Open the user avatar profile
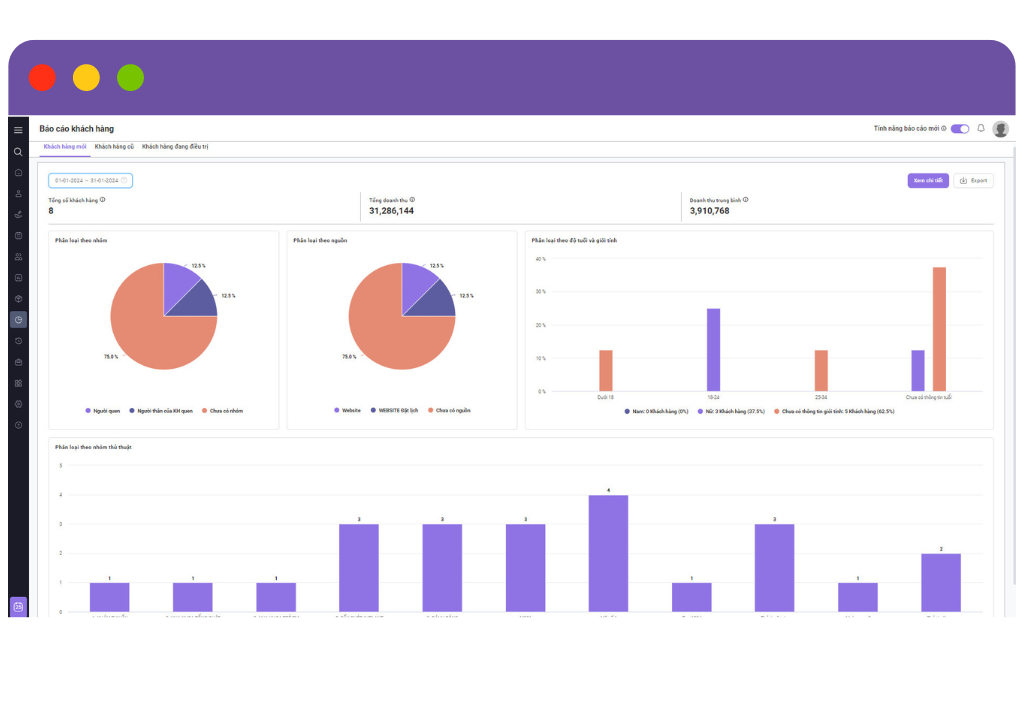The width and height of the screenshot is (1024, 720). [x=1000, y=129]
